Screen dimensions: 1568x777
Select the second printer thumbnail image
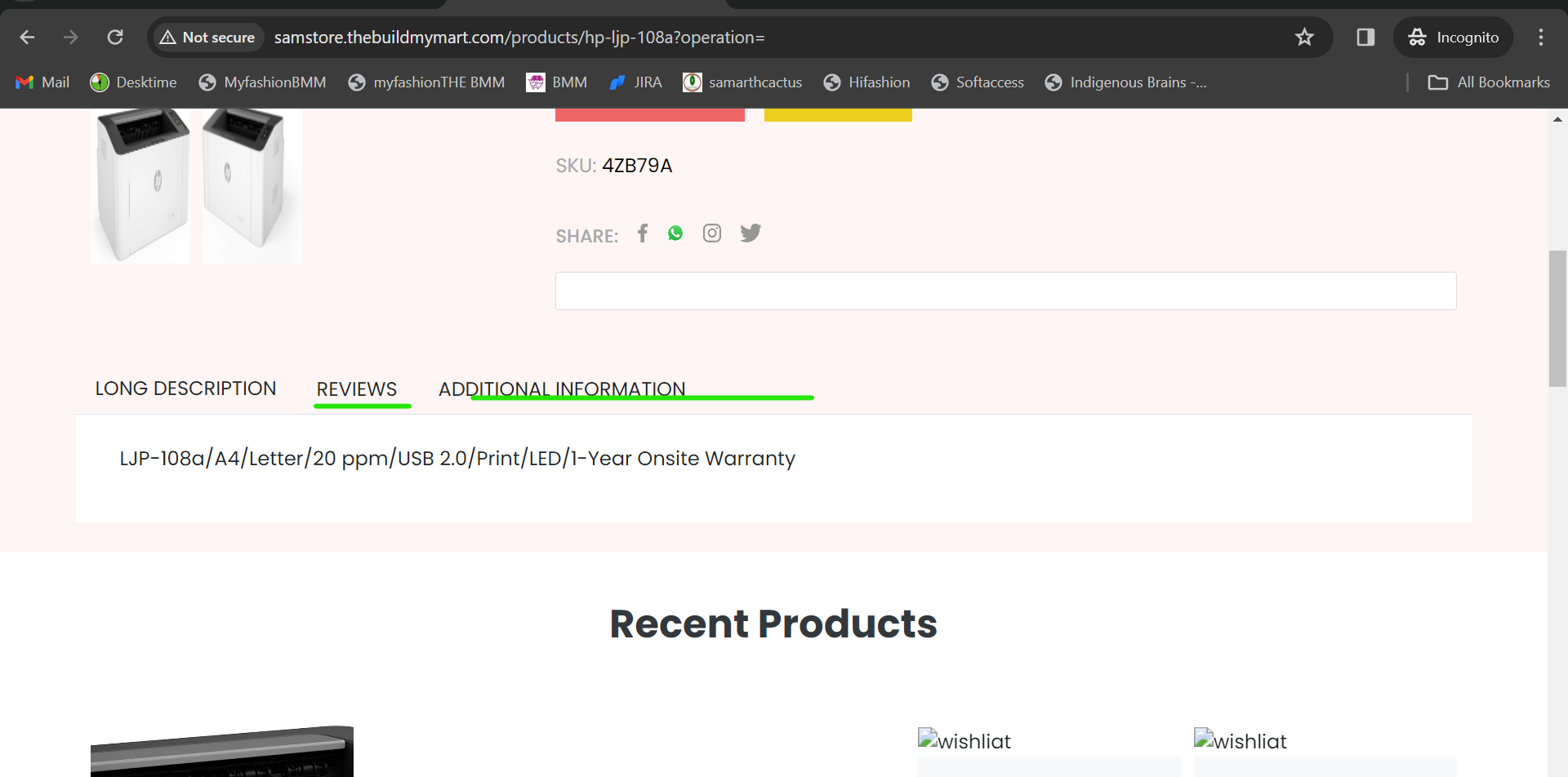coord(252,186)
